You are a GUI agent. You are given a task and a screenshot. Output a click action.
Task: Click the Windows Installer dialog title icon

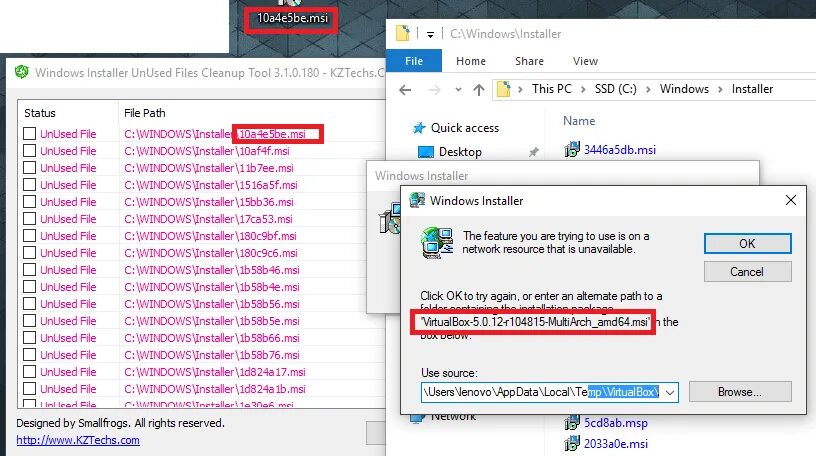point(417,200)
